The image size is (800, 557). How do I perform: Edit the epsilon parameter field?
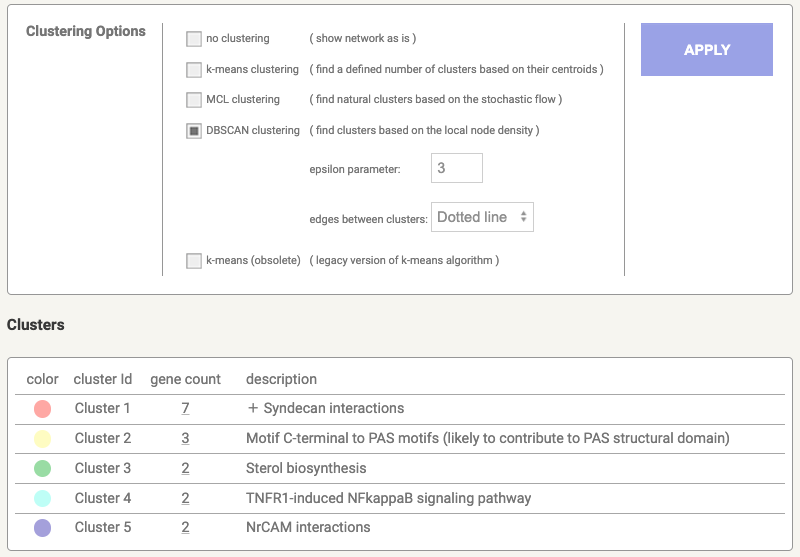(x=457, y=168)
